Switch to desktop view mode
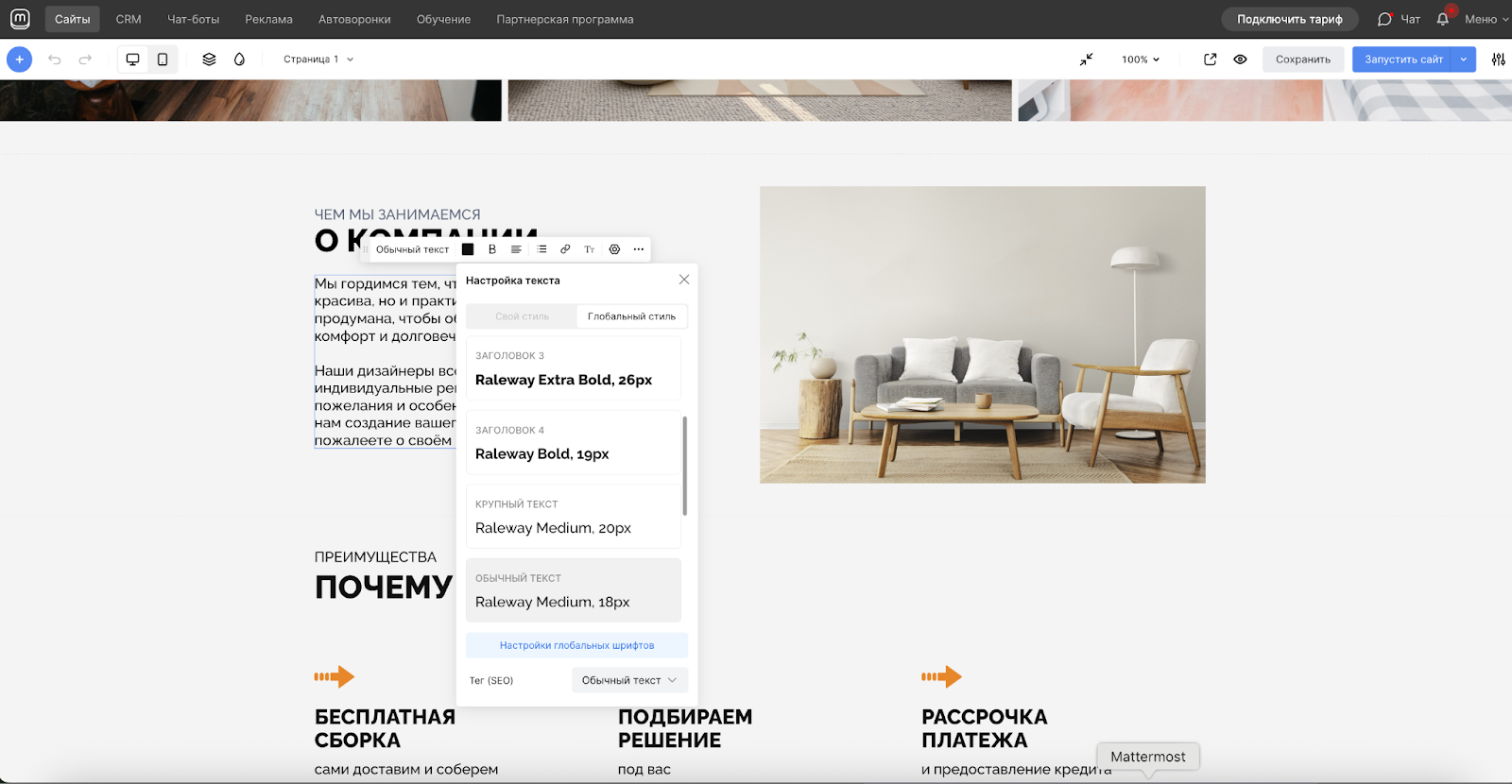The width and height of the screenshot is (1512, 784). pyautogui.click(x=132, y=60)
